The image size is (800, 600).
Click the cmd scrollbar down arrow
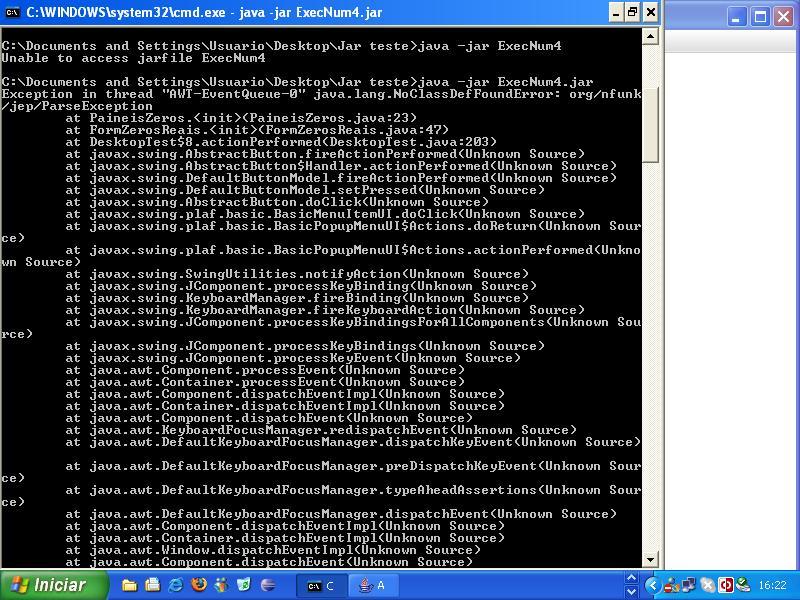click(650, 560)
